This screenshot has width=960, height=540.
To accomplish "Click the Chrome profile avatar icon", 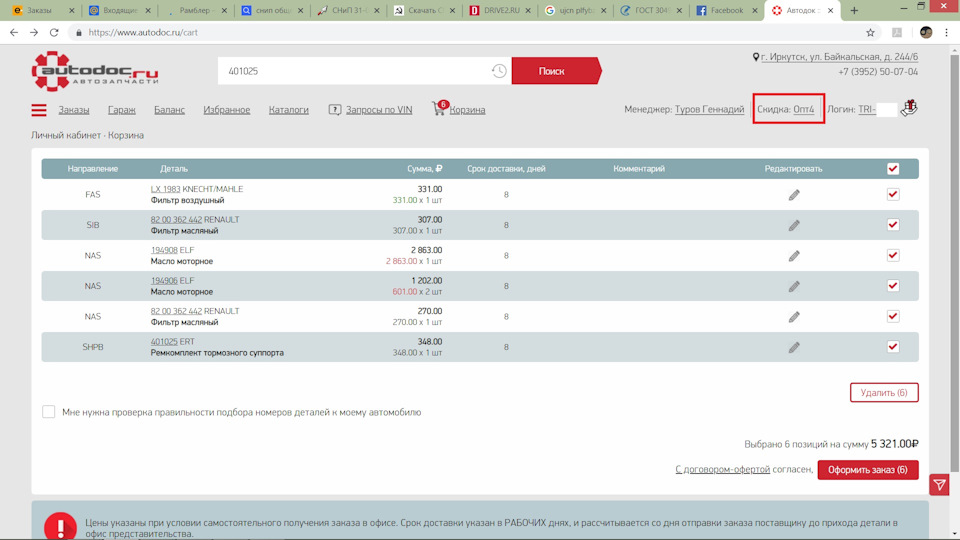I will pyautogui.click(x=926, y=32).
